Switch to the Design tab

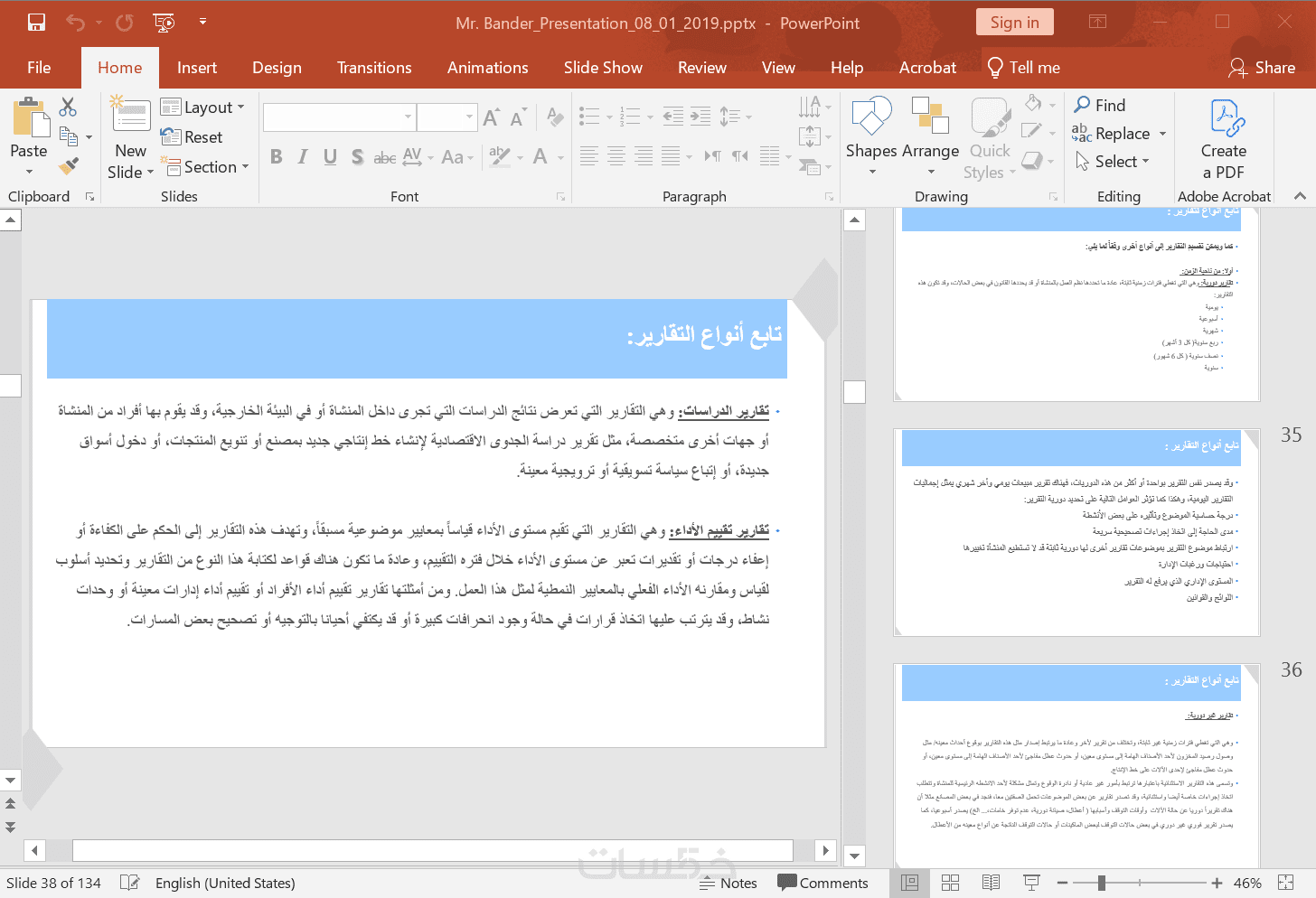[x=277, y=68]
